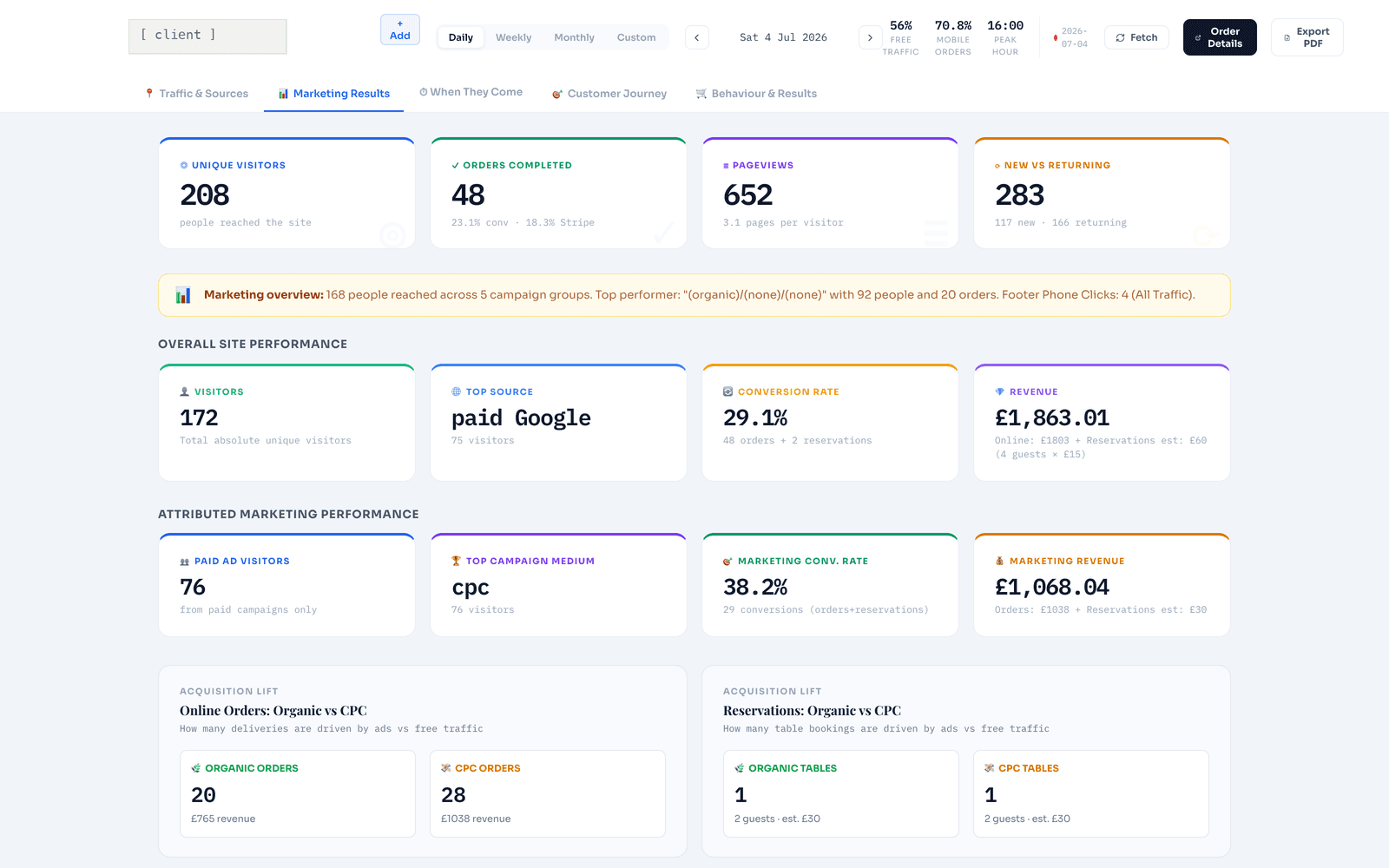Click the Visitors person icon
Image resolution: width=1389 pixels, height=868 pixels.
pyautogui.click(x=184, y=391)
